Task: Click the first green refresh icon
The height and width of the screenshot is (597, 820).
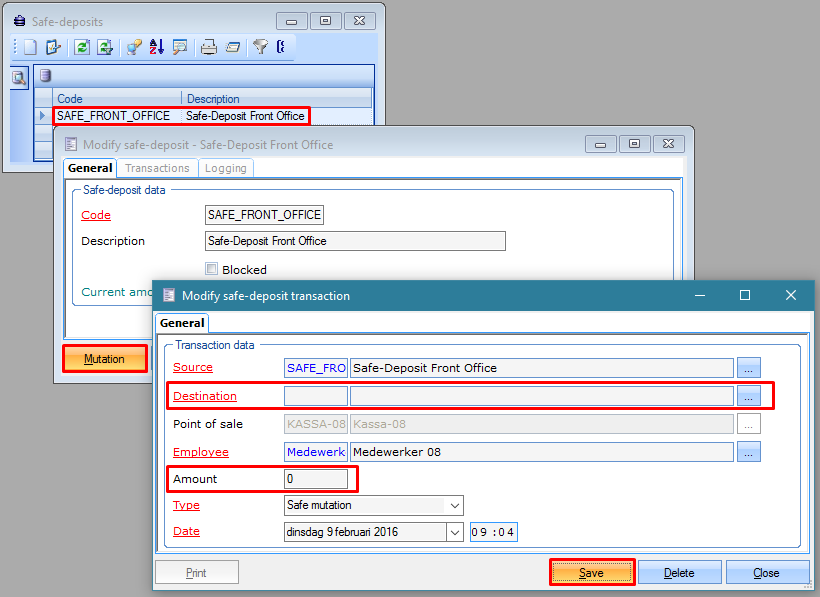Action: pyautogui.click(x=82, y=47)
